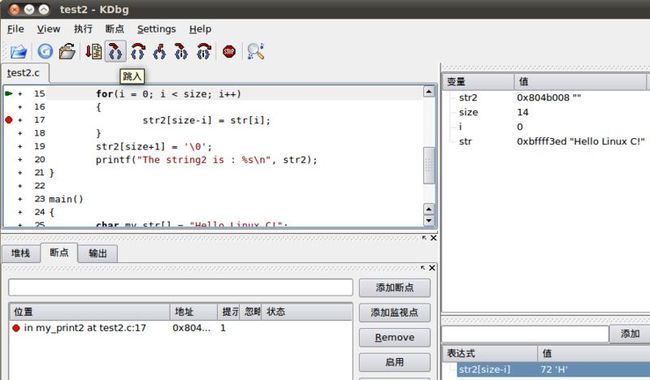Screen dimensions: 650x380
Task: Click the 添加断点 button
Action: 395,288
